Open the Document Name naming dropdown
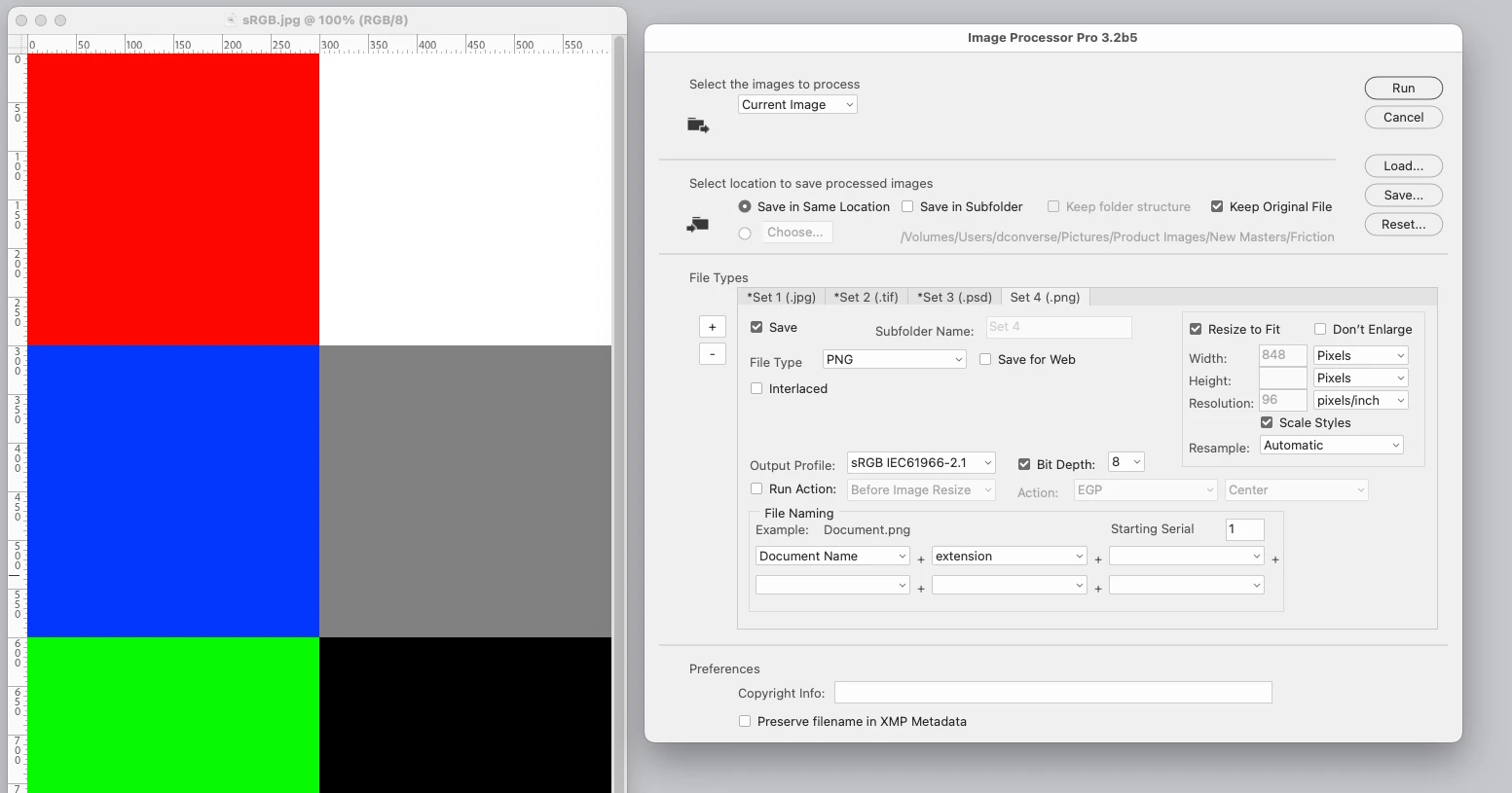 pos(832,556)
